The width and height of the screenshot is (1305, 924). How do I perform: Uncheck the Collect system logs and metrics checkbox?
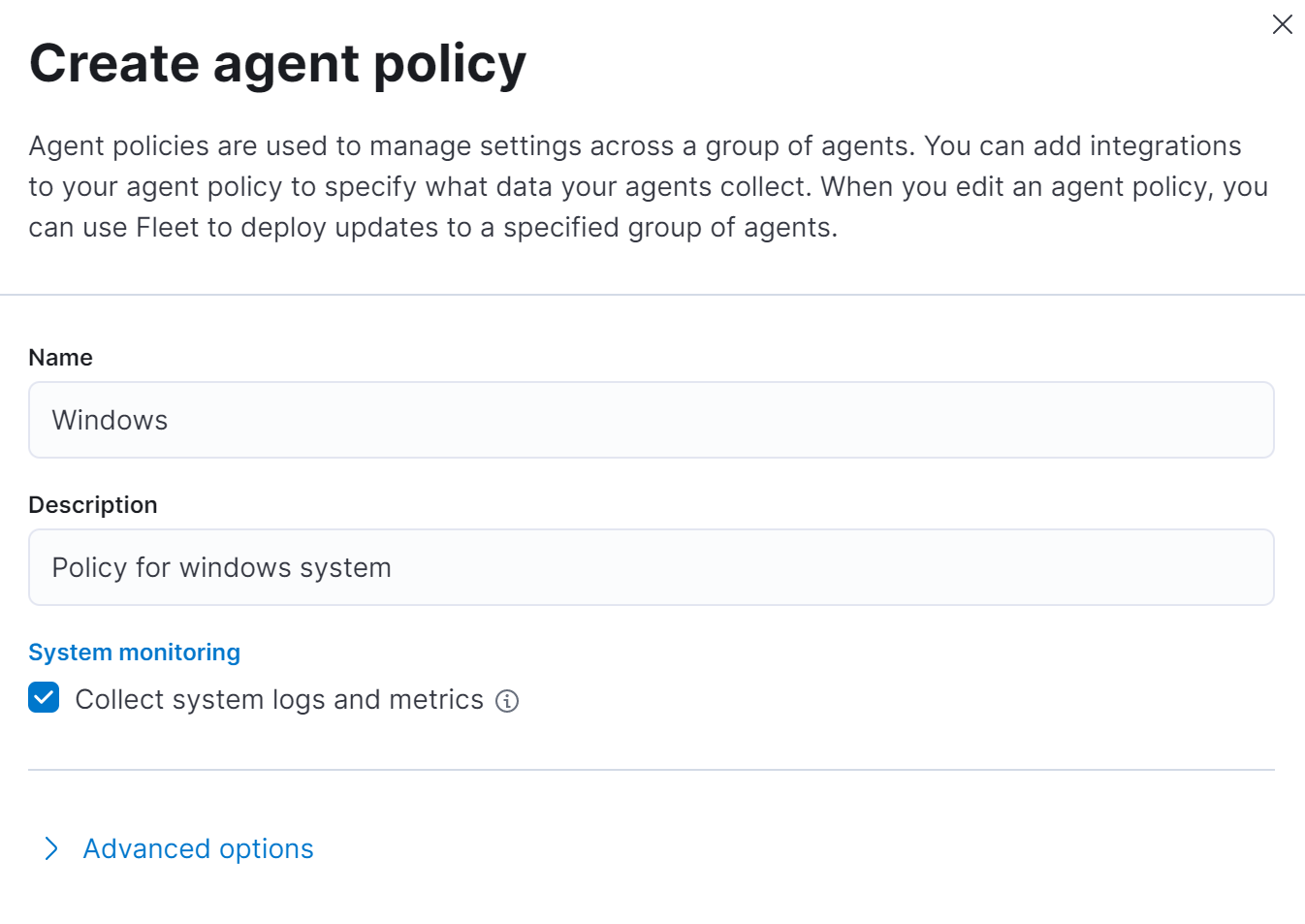(44, 698)
